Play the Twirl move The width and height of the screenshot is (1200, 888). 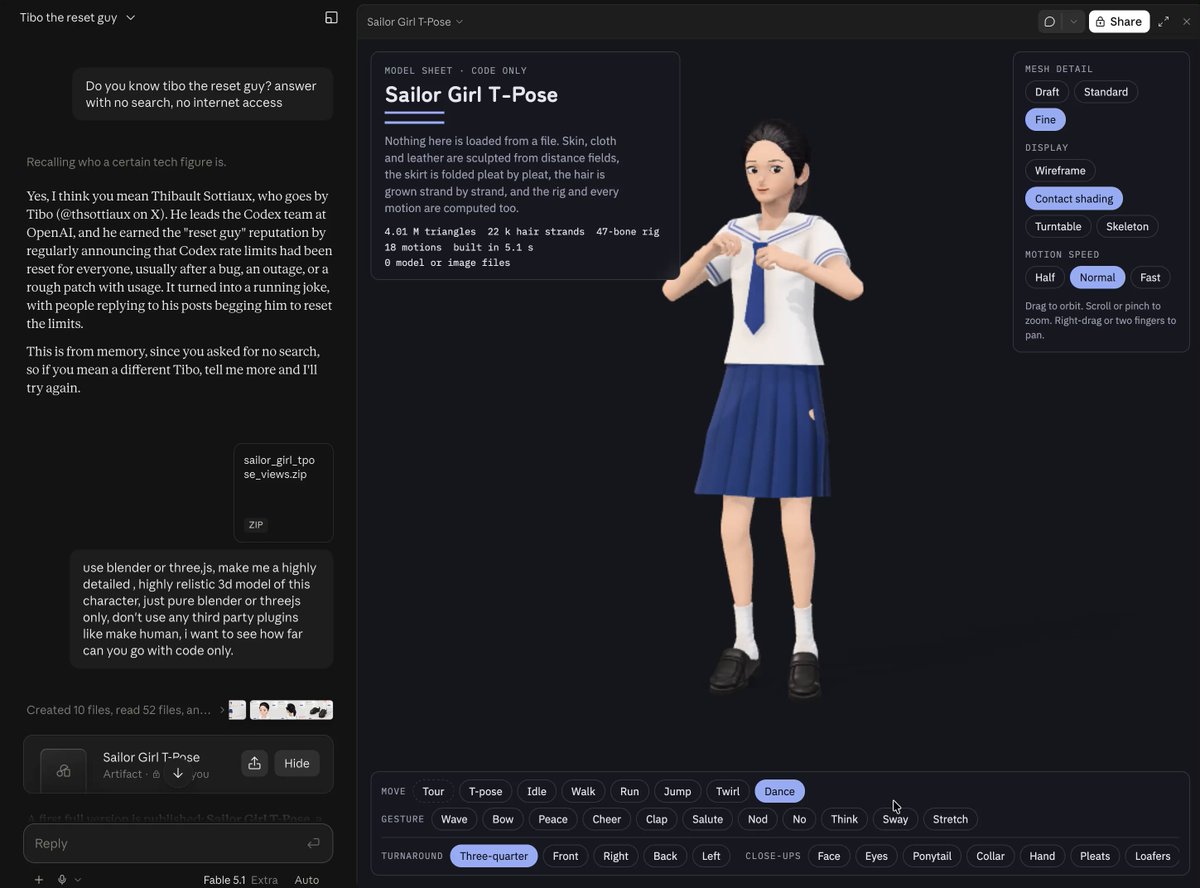click(x=728, y=792)
